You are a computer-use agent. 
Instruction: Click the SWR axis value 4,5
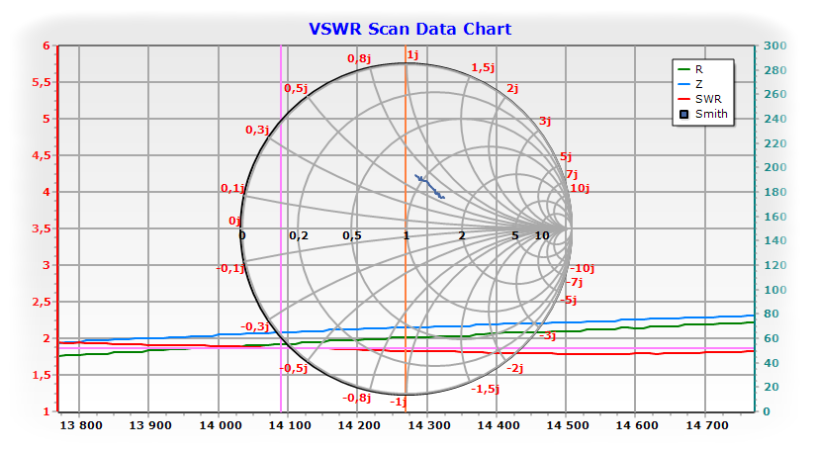(42, 156)
